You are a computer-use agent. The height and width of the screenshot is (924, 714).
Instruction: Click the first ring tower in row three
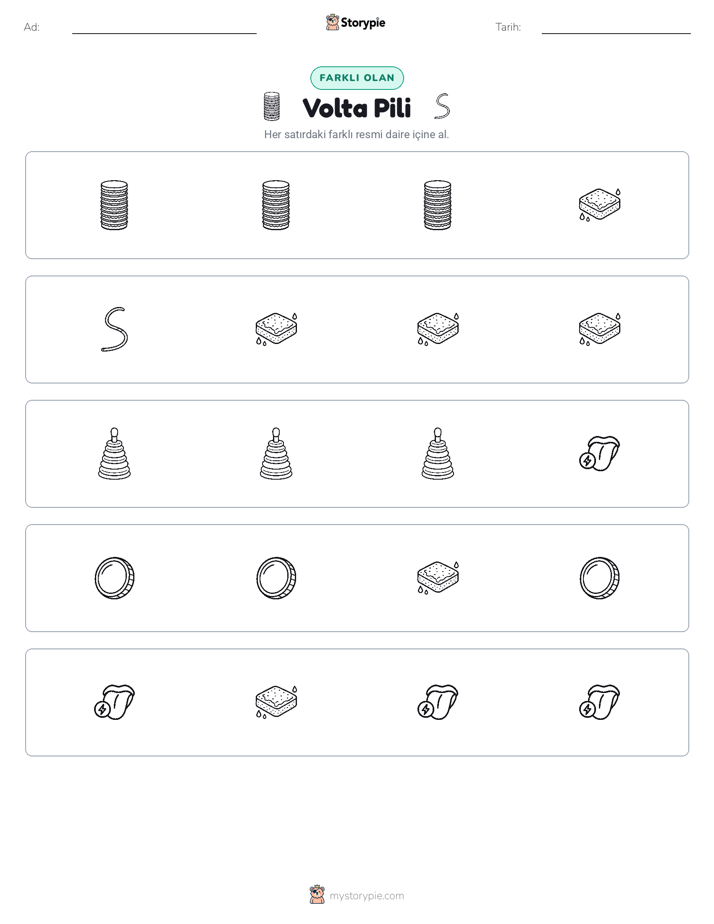coord(114,453)
